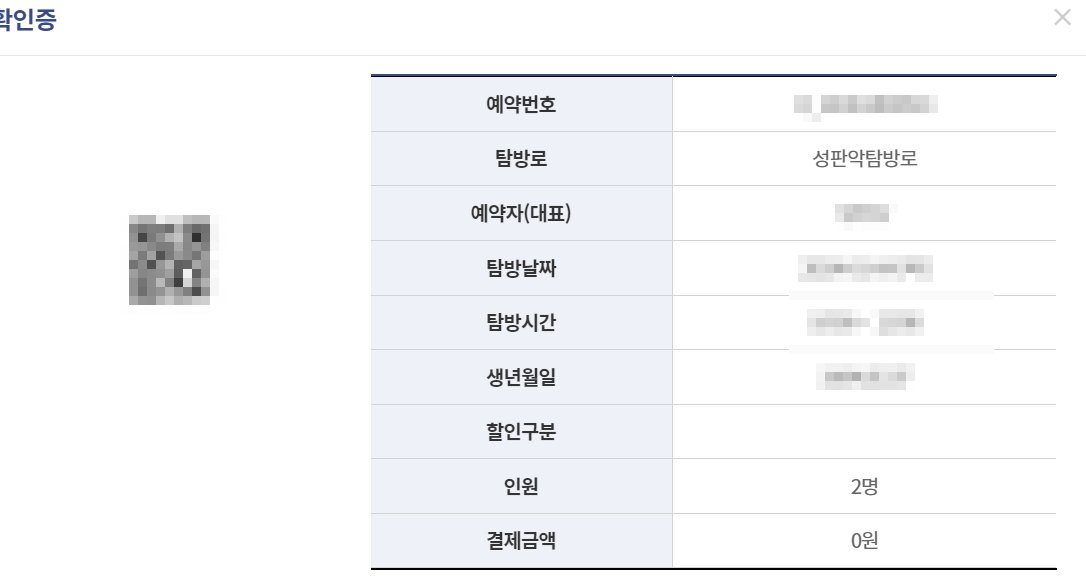Screen dimensions: 1086x580
Task: Click the 2명 participant count text
Action: click(863, 486)
